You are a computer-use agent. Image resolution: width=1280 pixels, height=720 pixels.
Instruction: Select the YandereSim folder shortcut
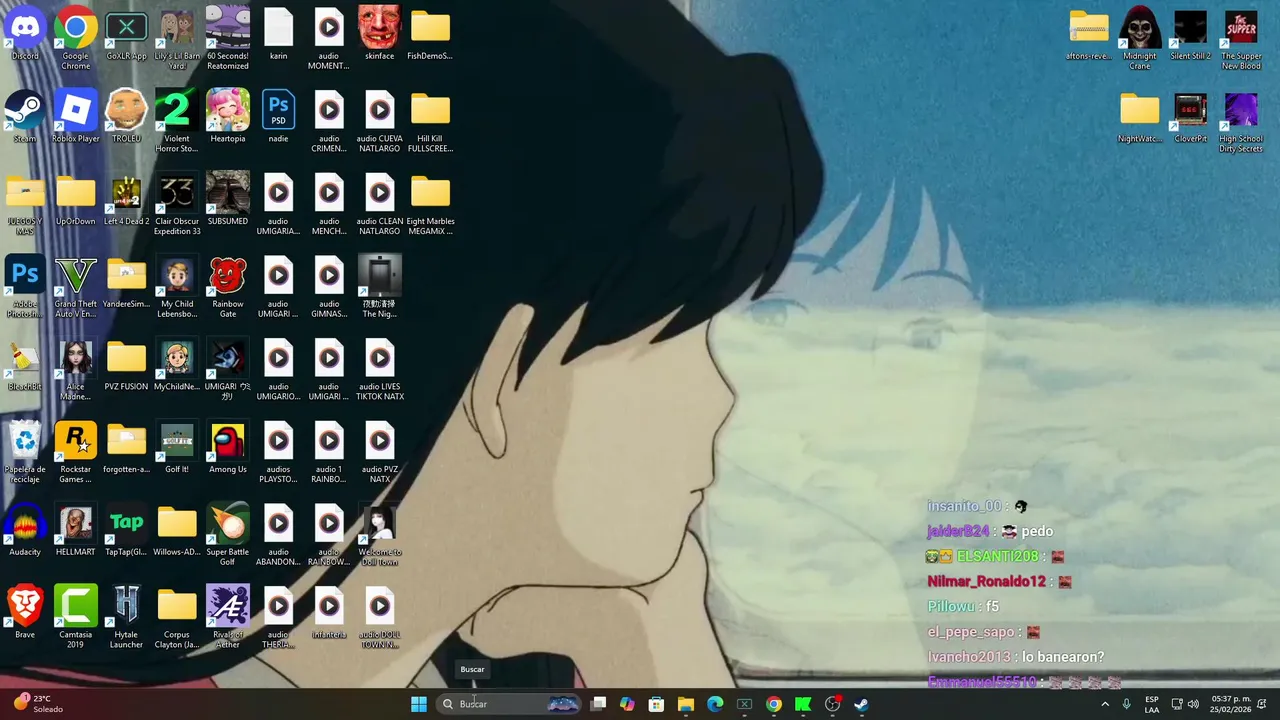coord(126,282)
